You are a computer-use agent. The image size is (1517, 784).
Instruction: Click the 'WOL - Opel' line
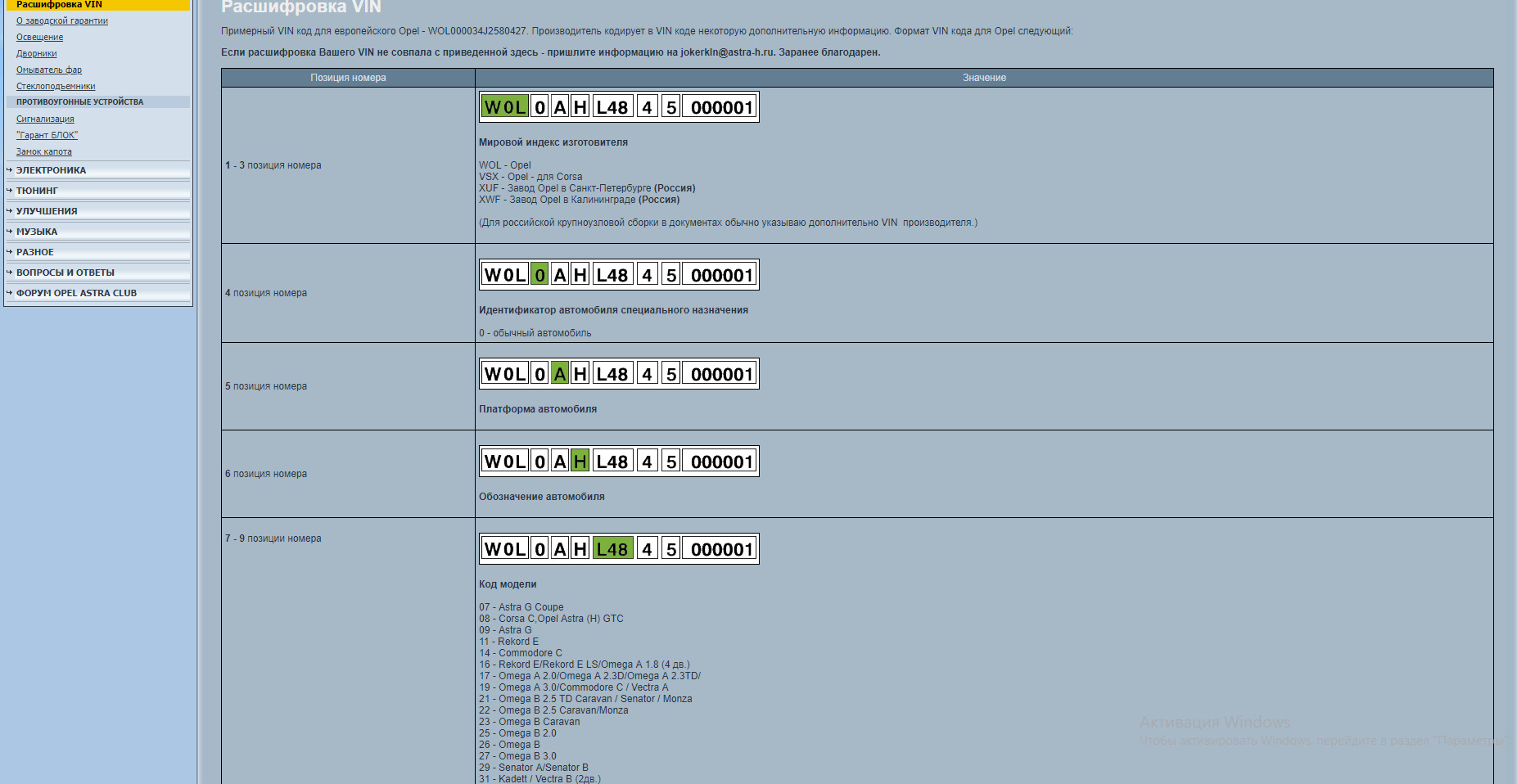tap(505, 165)
